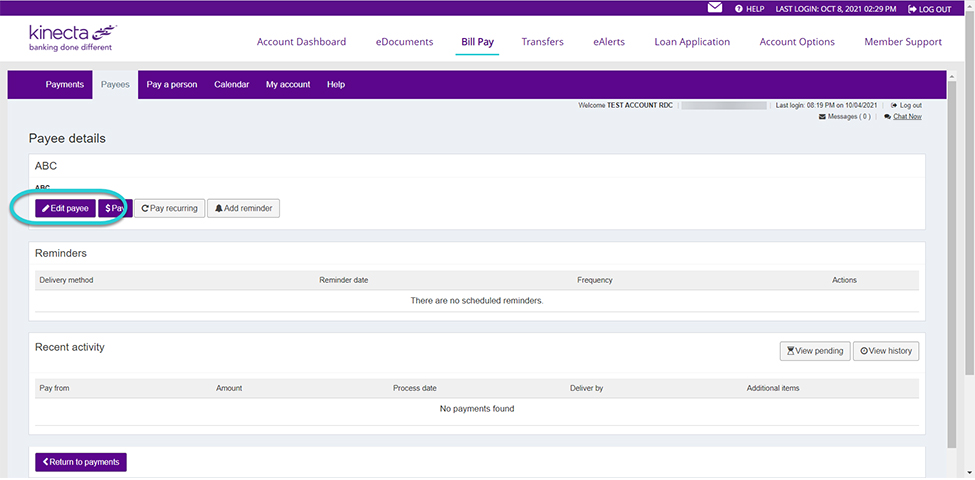
Task: Select the Payees tab
Action: coord(115,85)
